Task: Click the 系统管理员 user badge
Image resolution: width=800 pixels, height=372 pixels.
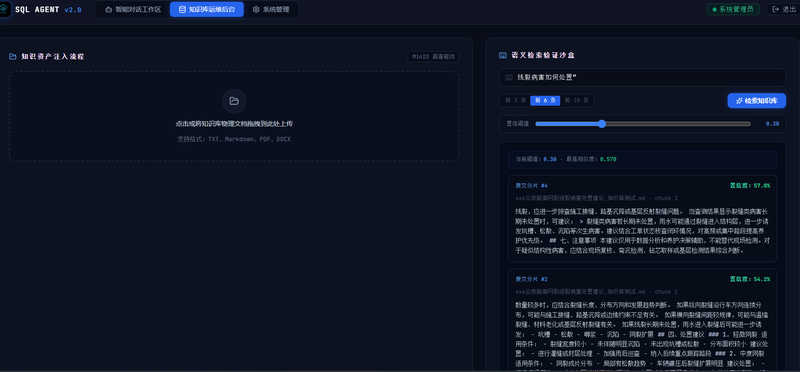Action: pyautogui.click(x=733, y=9)
